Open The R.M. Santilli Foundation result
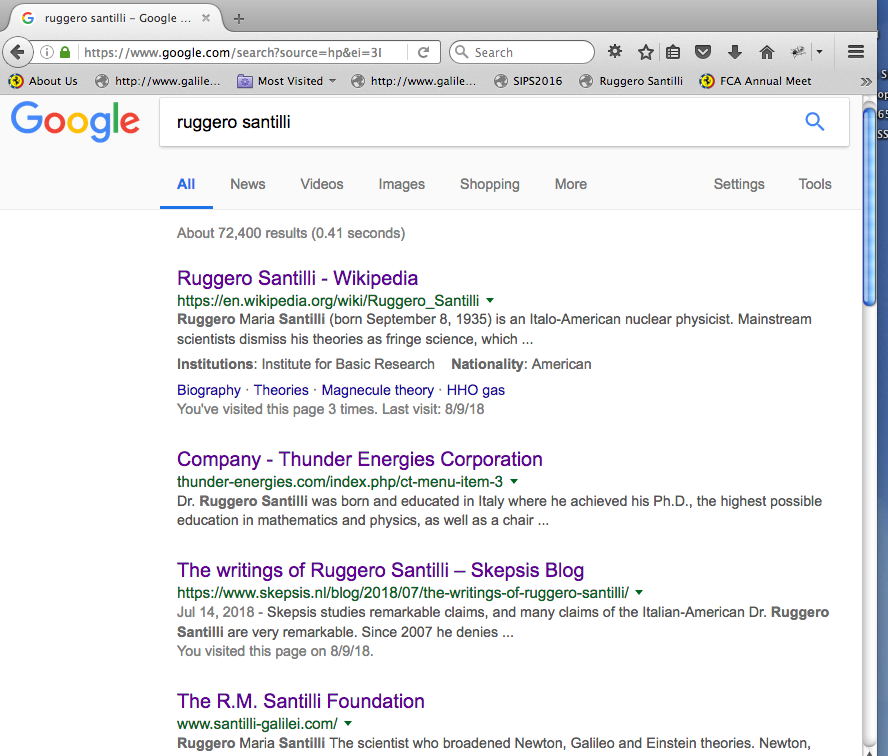Screen dimensions: 888x756 pyautogui.click(x=301, y=701)
